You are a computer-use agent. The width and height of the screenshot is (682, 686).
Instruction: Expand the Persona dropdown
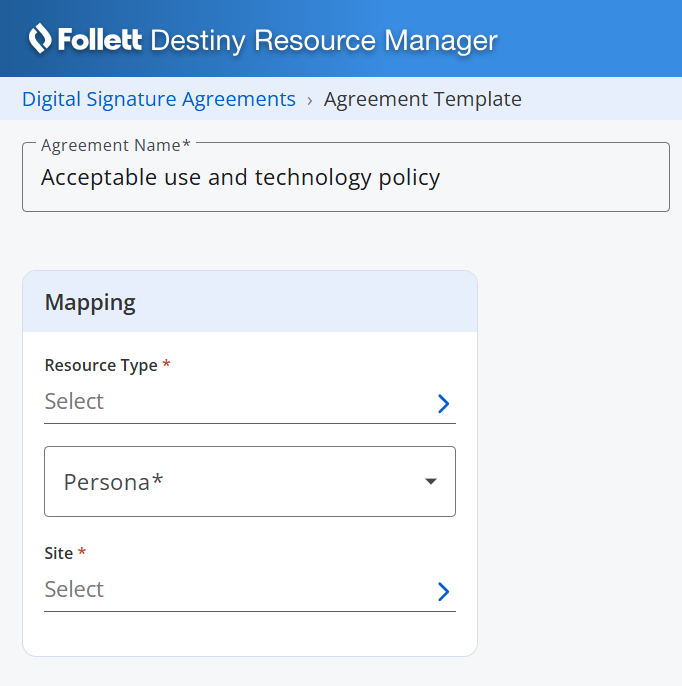pos(250,481)
